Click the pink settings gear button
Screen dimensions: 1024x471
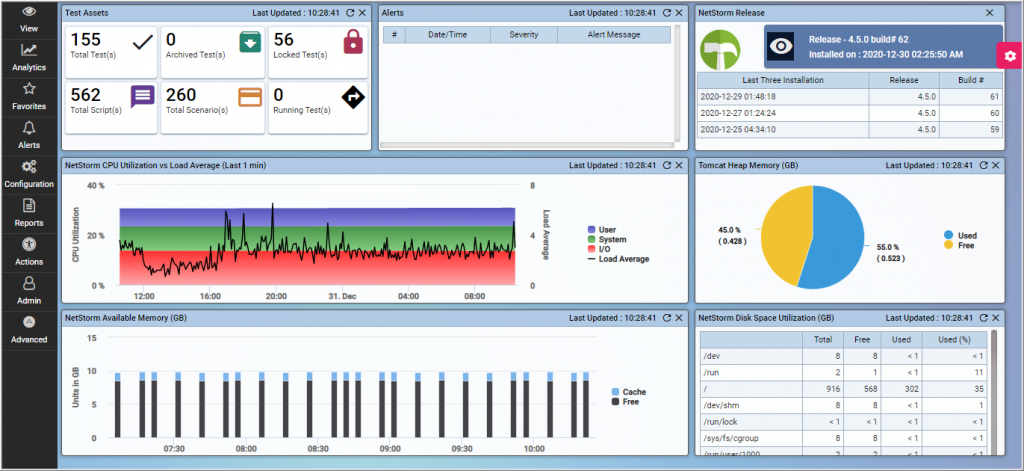(x=1010, y=56)
